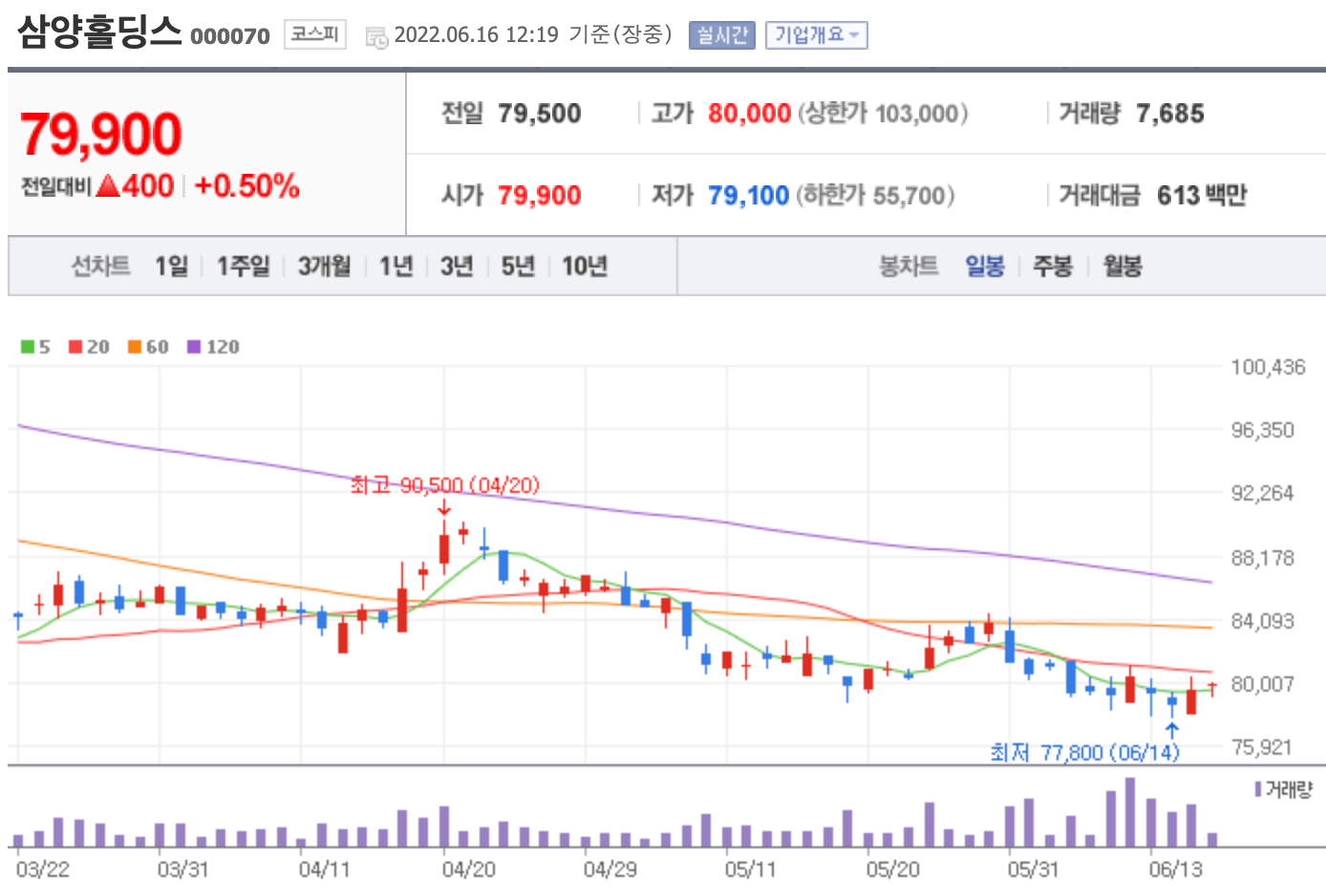
Task: Select the 3개월 line chart tab
Action: tap(324, 266)
